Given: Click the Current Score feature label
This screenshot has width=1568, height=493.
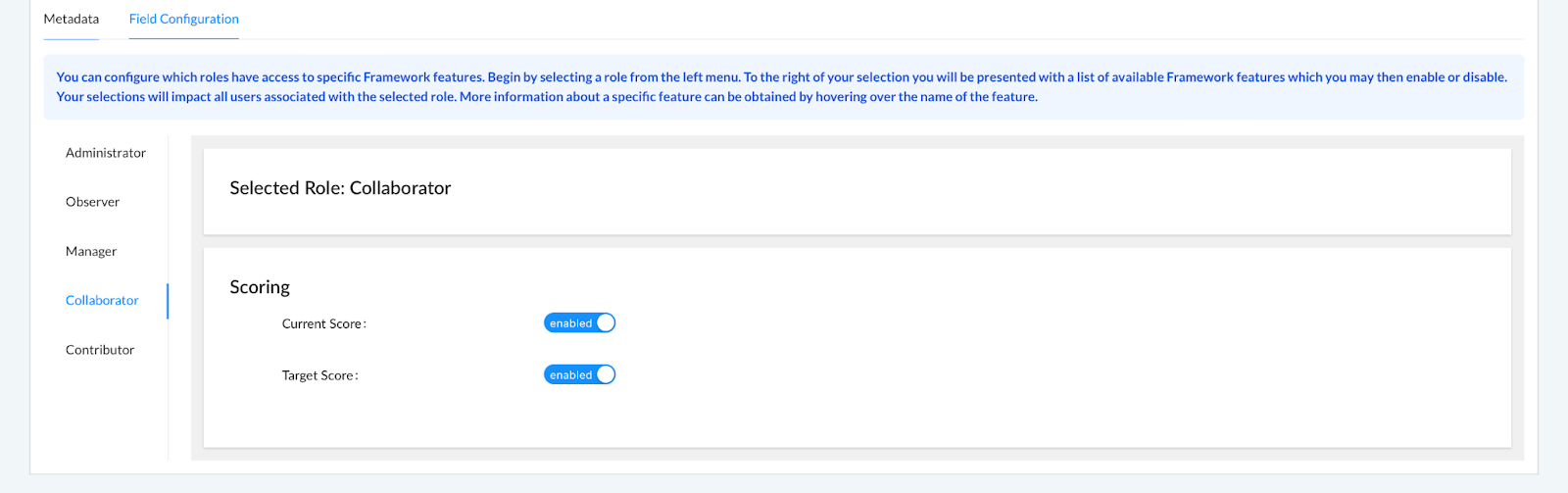Looking at the screenshot, I should click(x=324, y=324).
